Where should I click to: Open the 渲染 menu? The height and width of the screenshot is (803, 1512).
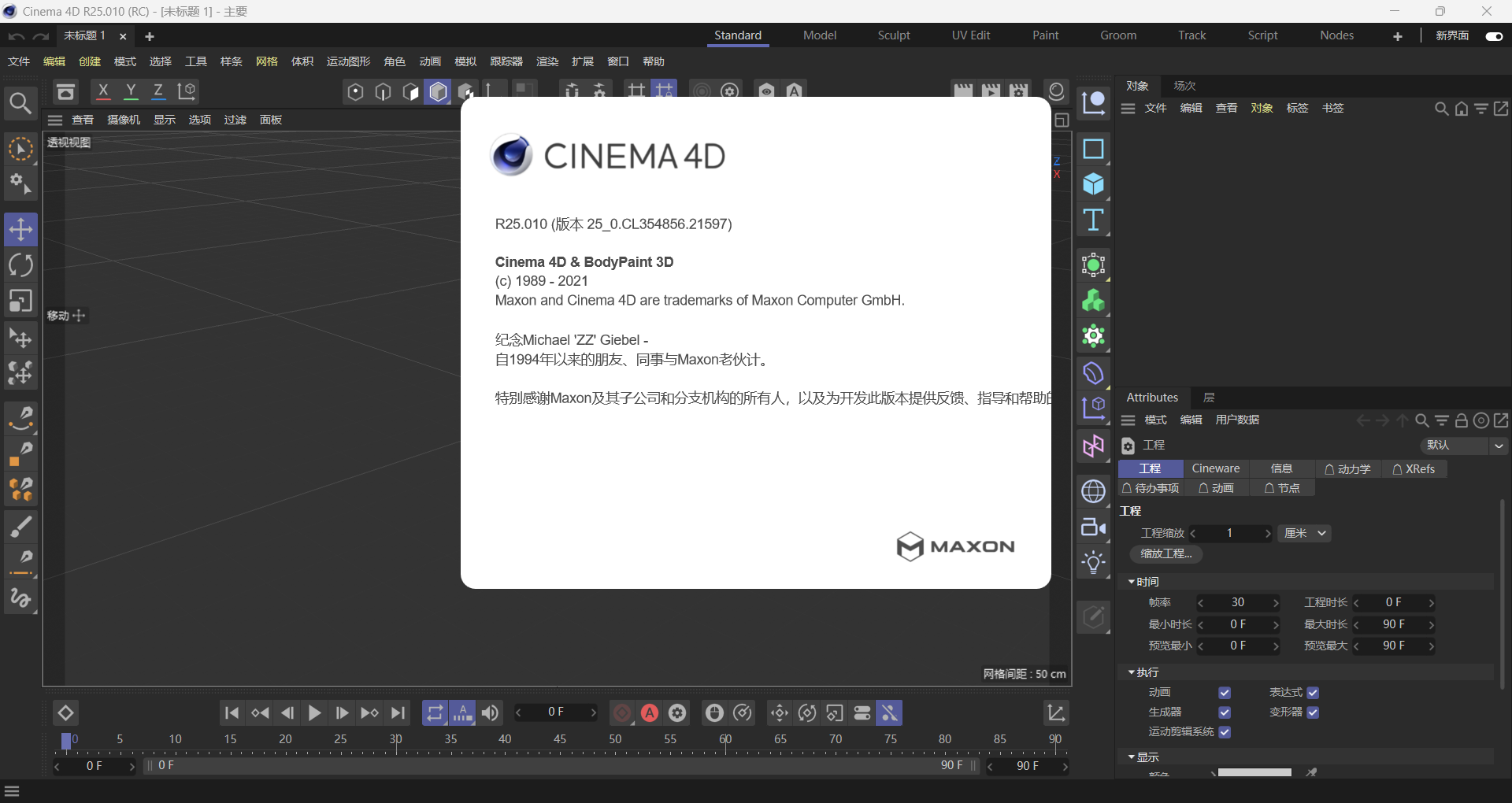[x=547, y=61]
